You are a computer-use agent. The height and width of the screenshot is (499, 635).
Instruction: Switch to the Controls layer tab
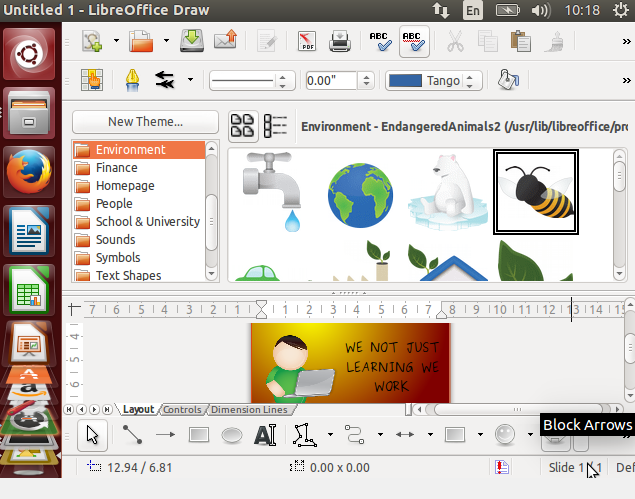[182, 409]
